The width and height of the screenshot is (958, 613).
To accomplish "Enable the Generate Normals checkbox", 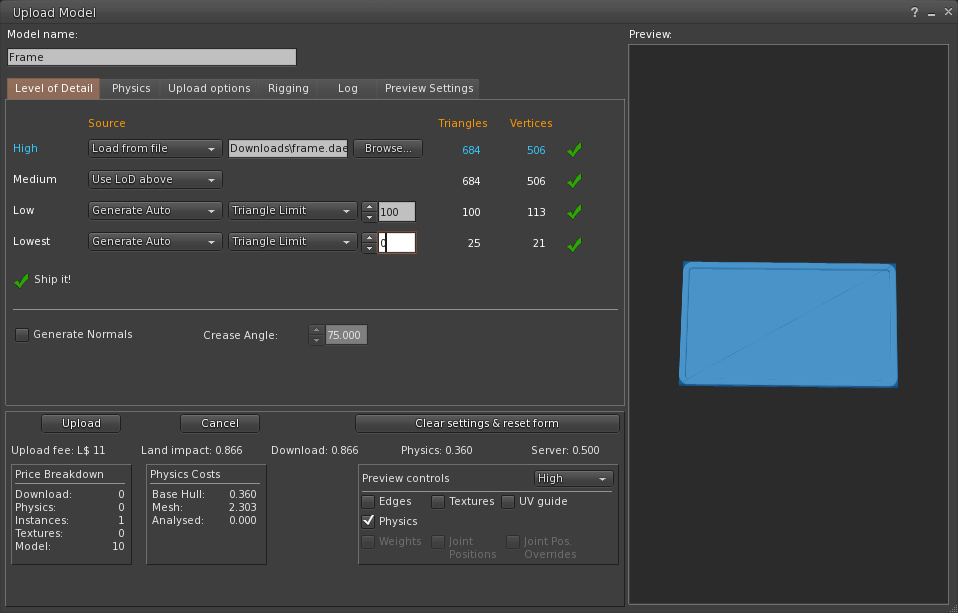I will point(22,335).
